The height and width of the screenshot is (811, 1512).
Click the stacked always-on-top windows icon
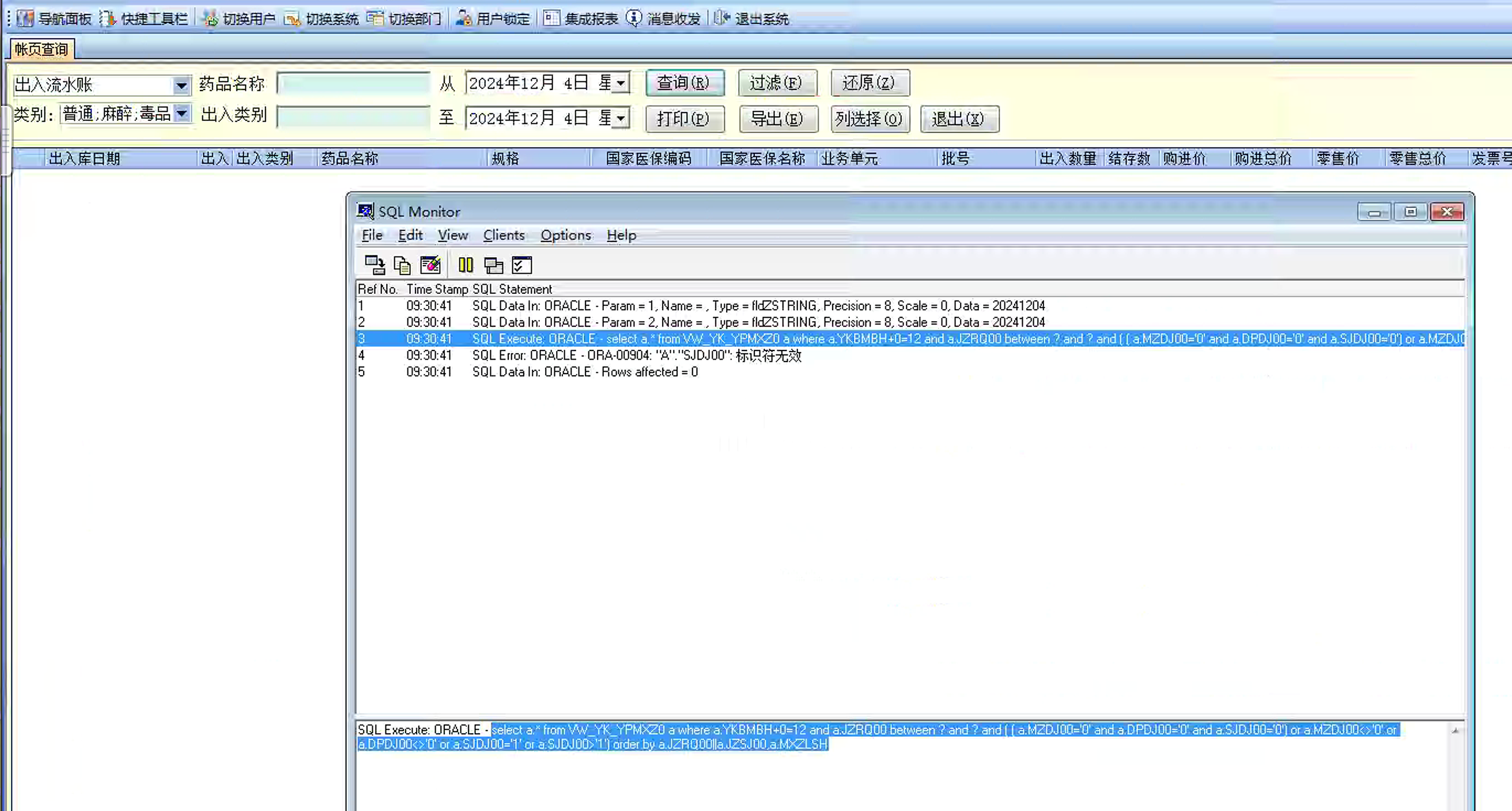493,266
